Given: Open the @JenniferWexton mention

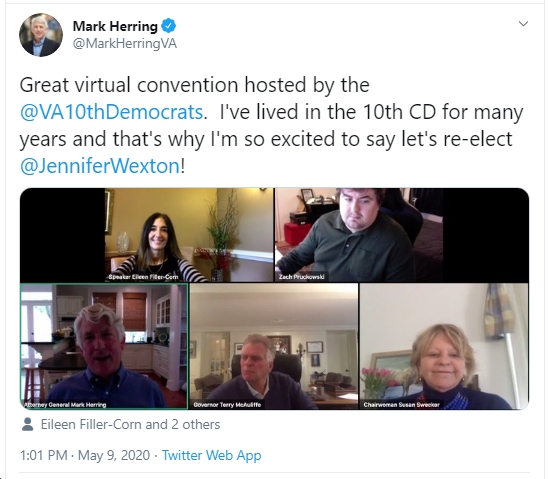Looking at the screenshot, I should point(100,166).
